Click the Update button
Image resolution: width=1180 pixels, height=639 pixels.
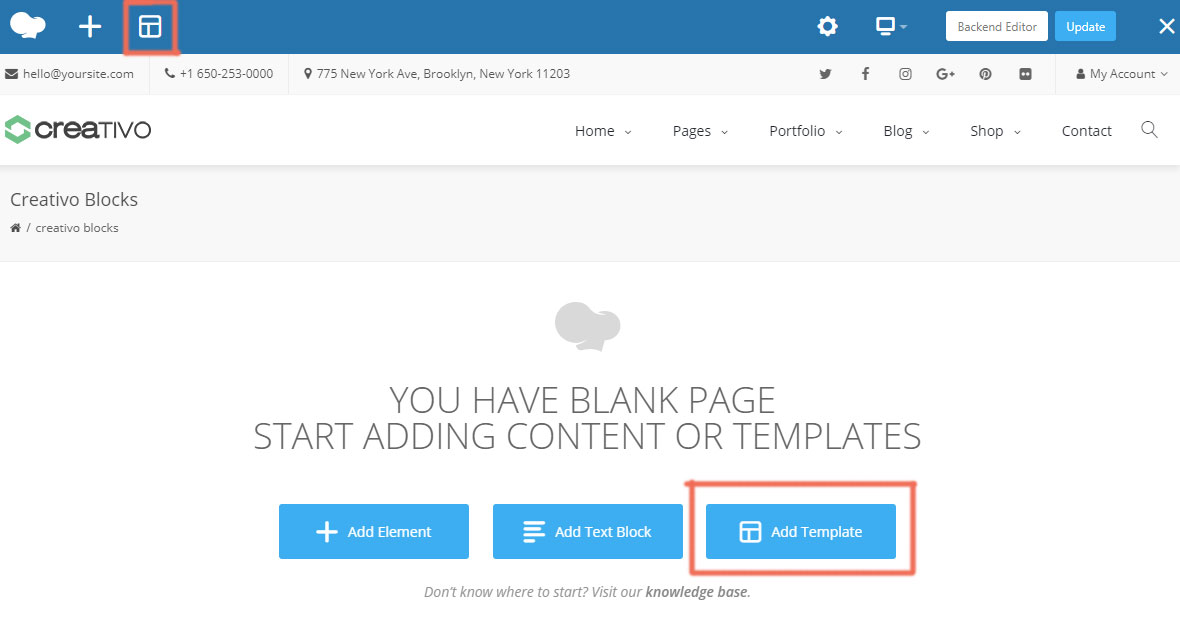coord(1085,26)
